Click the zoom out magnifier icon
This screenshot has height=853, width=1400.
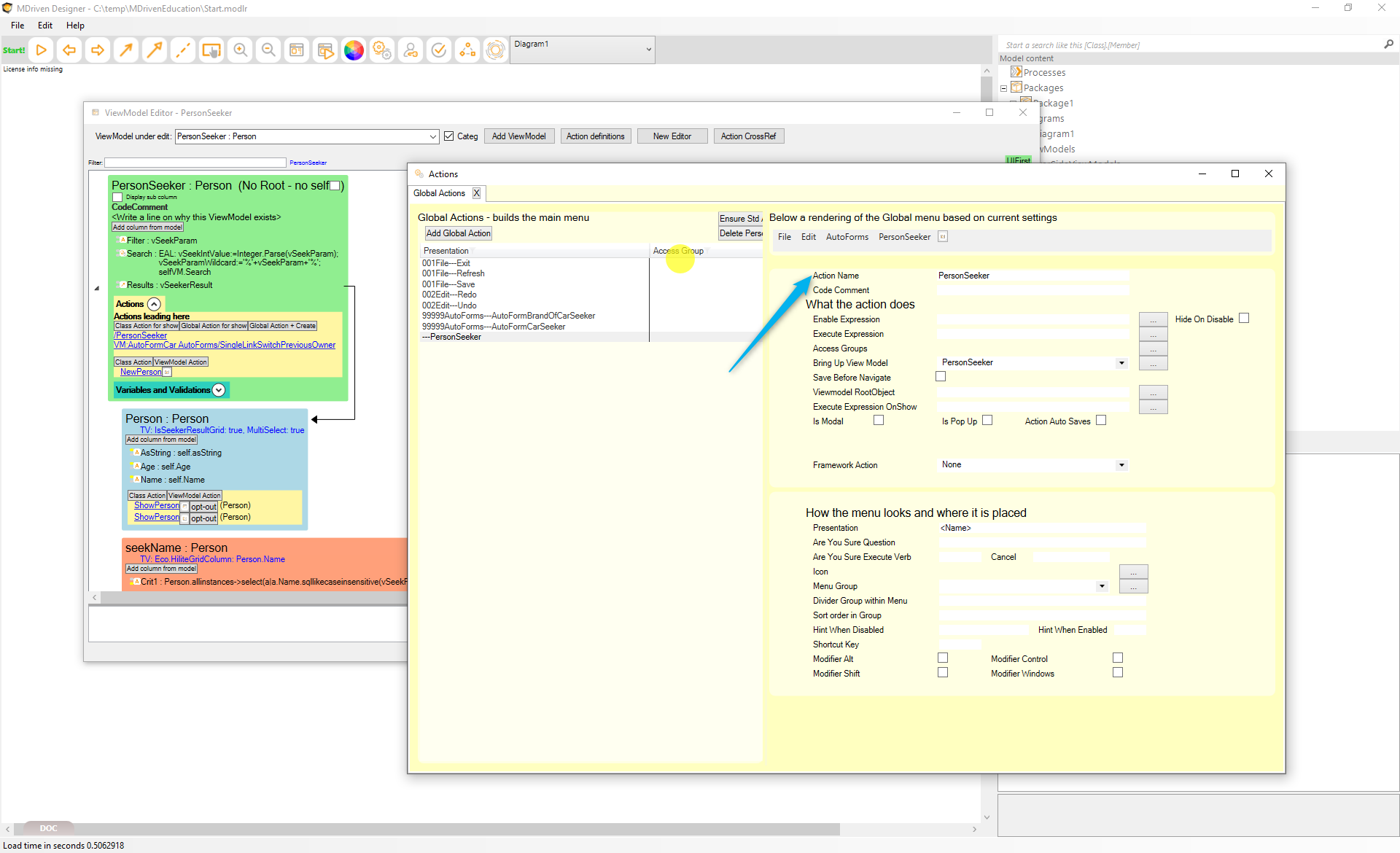268,50
